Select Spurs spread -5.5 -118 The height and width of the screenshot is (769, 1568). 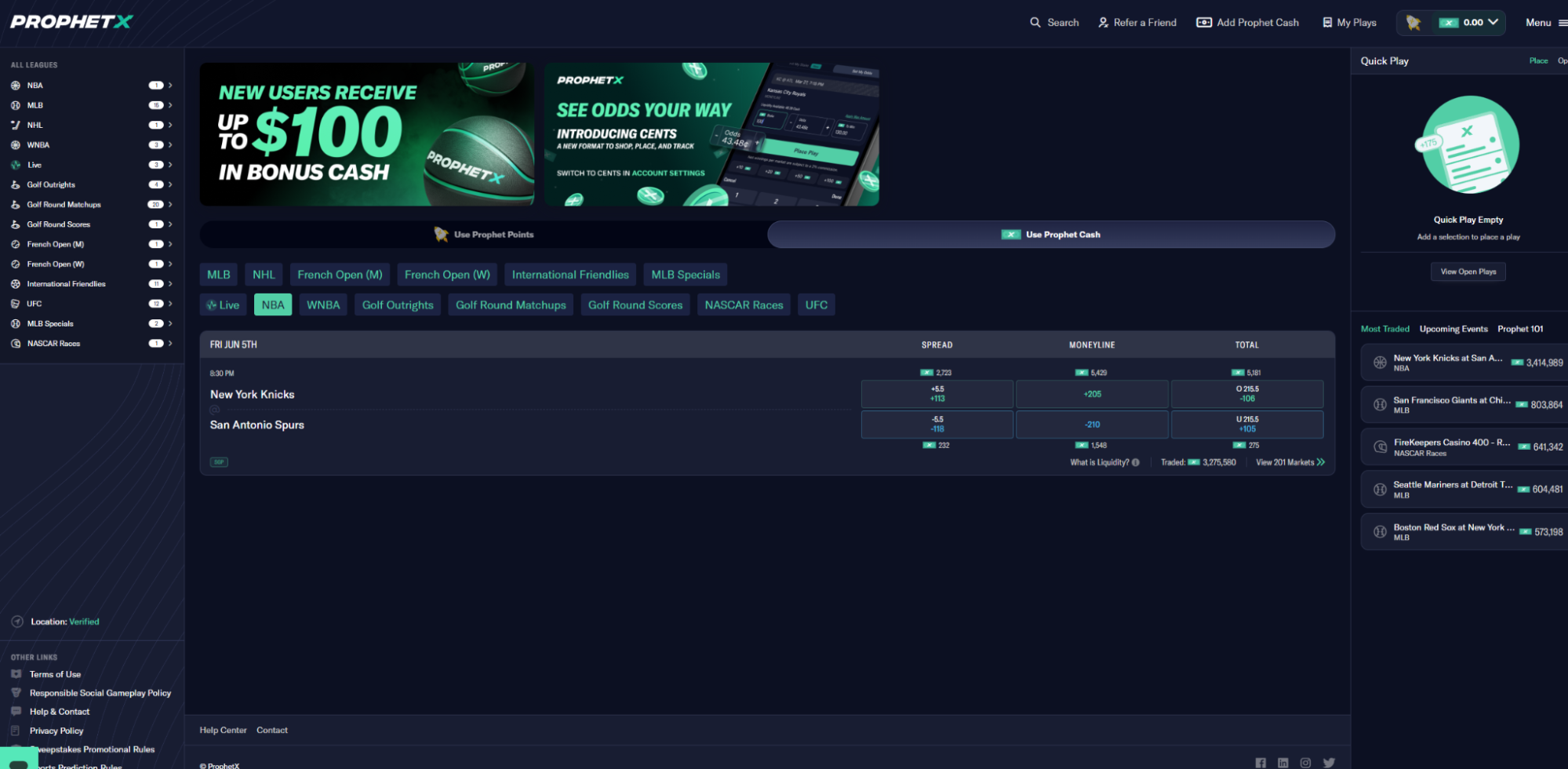[937, 425]
